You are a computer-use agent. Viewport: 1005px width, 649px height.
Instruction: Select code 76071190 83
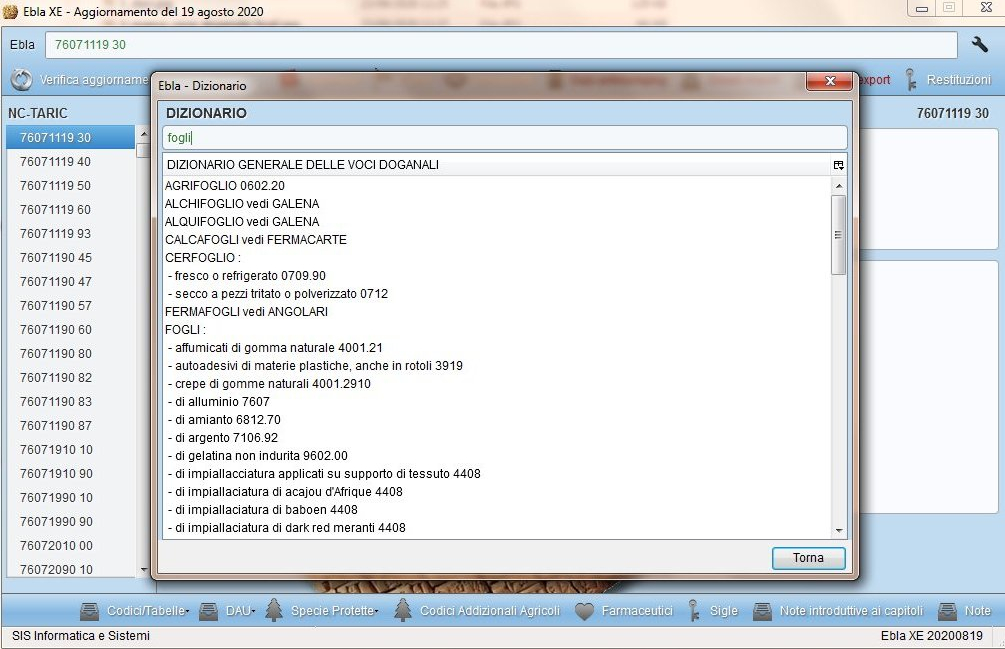[71, 402]
